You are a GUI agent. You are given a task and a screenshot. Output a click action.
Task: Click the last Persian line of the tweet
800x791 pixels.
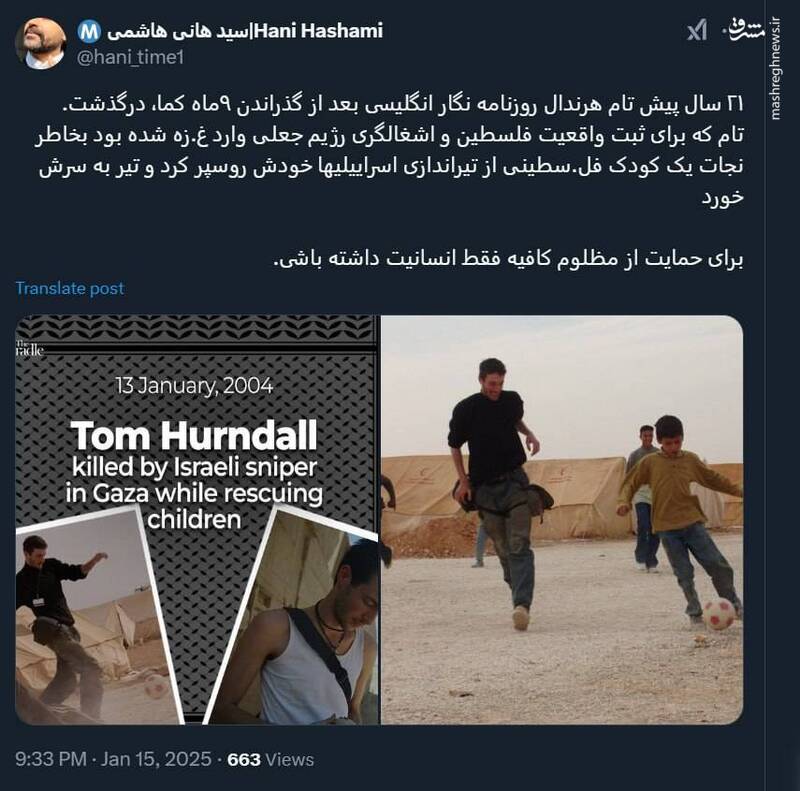coord(508,258)
